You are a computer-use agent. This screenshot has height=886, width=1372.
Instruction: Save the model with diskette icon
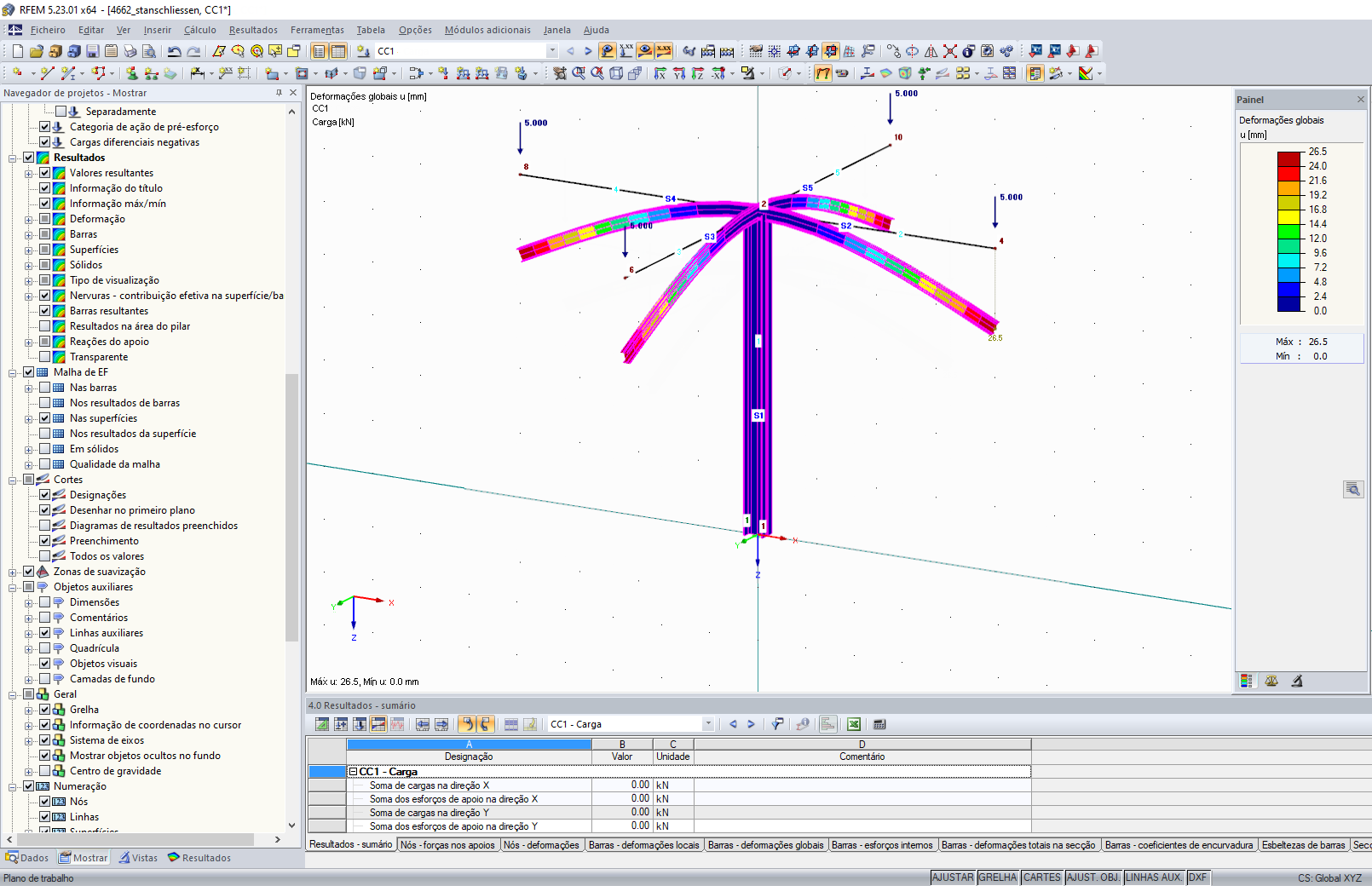click(93, 51)
